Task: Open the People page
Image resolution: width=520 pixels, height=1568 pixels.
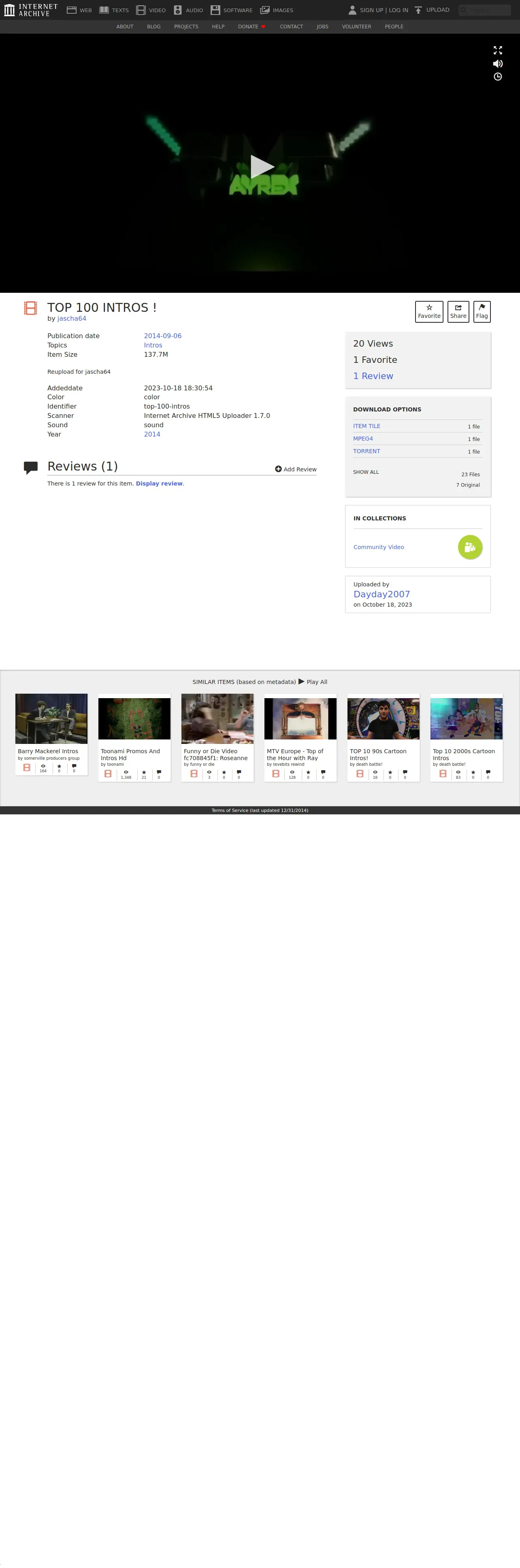Action: point(394,27)
